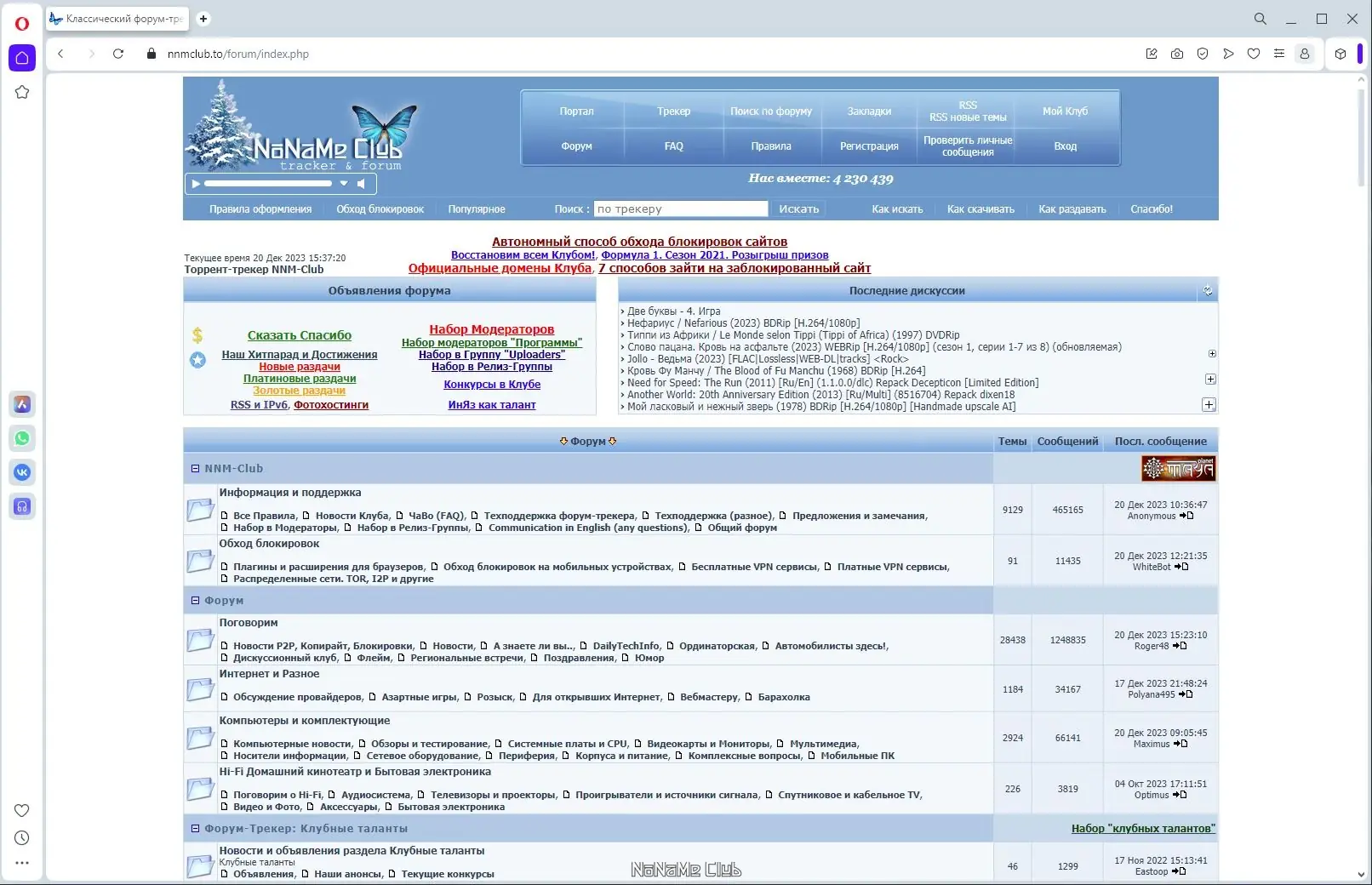This screenshot has width=1372, height=885.
Task: Open the FAQ menu item
Action: pyautogui.click(x=673, y=146)
